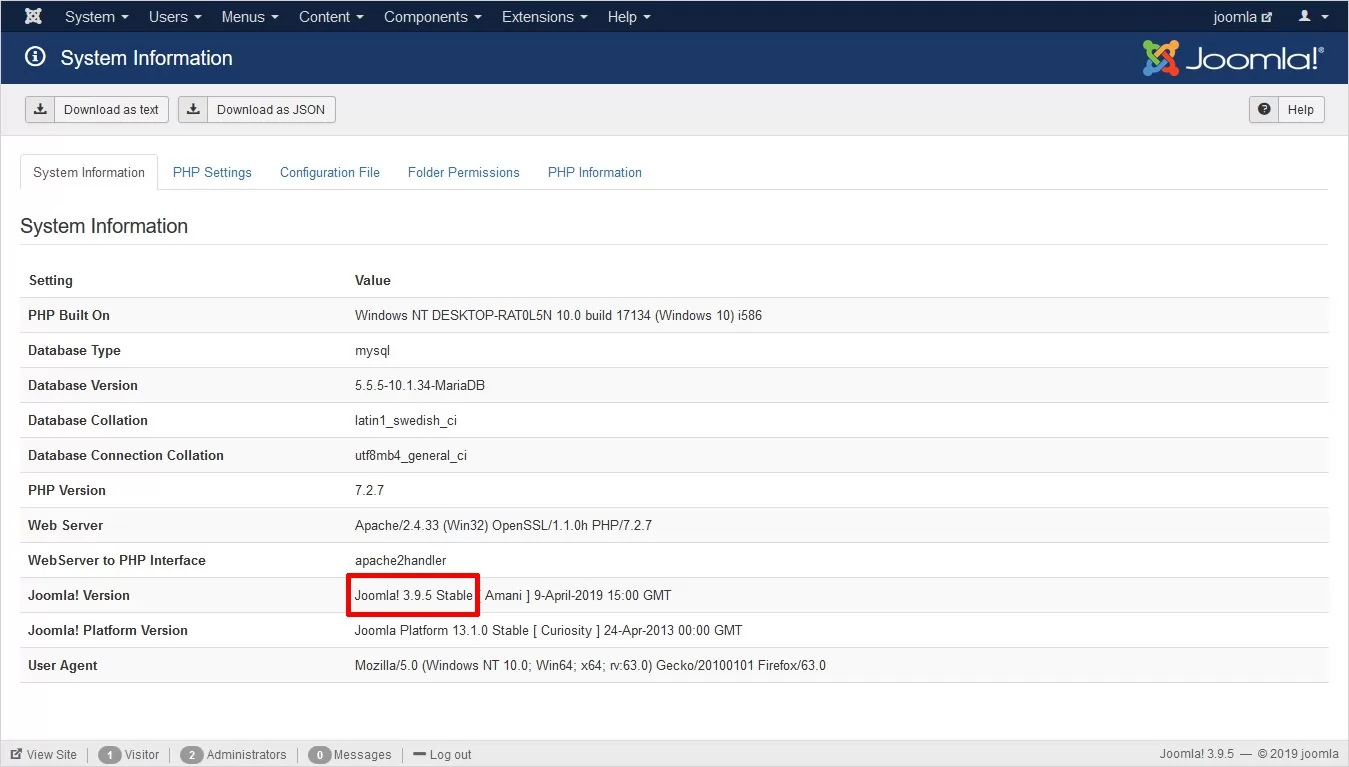1349x767 pixels.
Task: Switch to the Folder Permissions tab
Action: 463,172
